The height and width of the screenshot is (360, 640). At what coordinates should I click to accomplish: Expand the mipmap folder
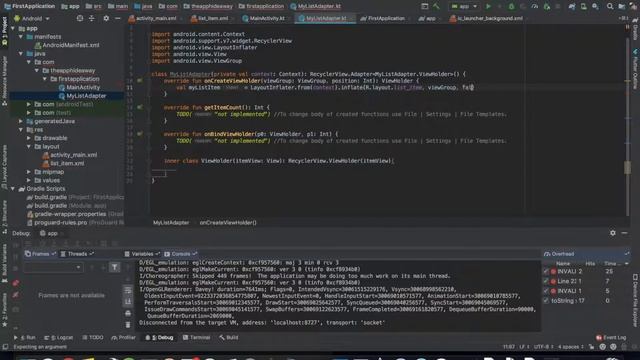[29, 172]
